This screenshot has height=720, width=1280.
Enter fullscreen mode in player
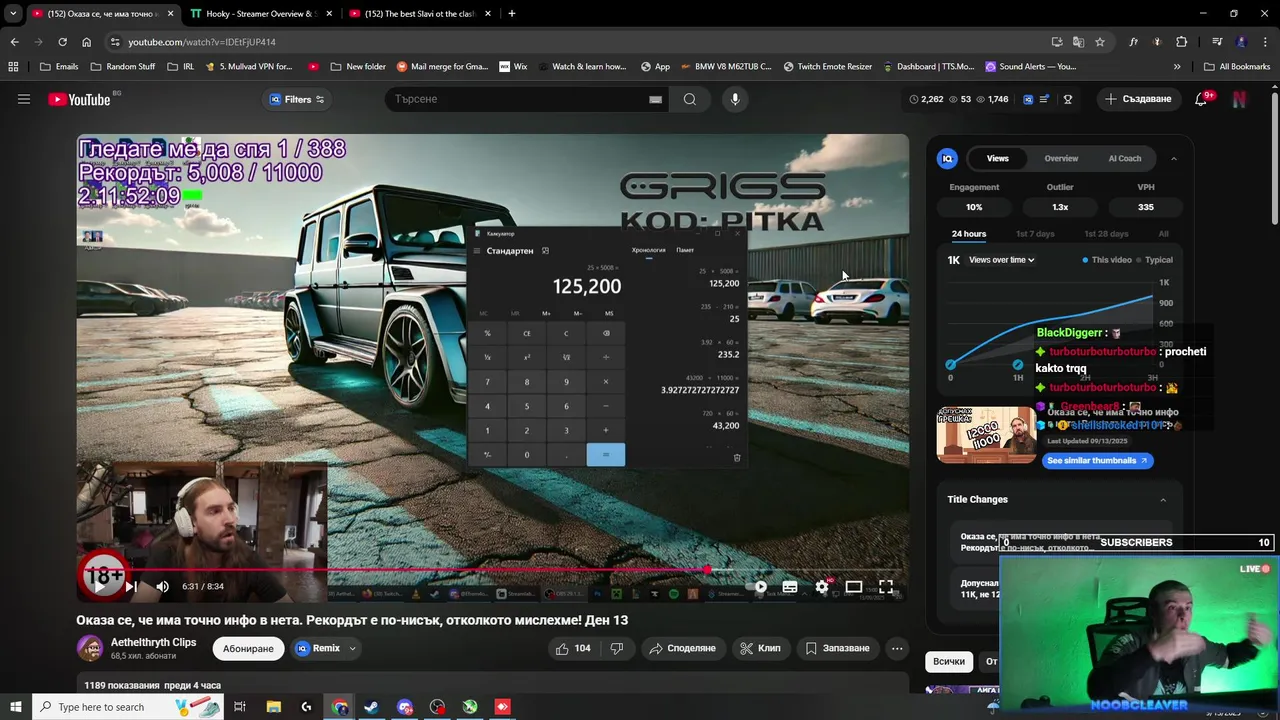(x=886, y=587)
